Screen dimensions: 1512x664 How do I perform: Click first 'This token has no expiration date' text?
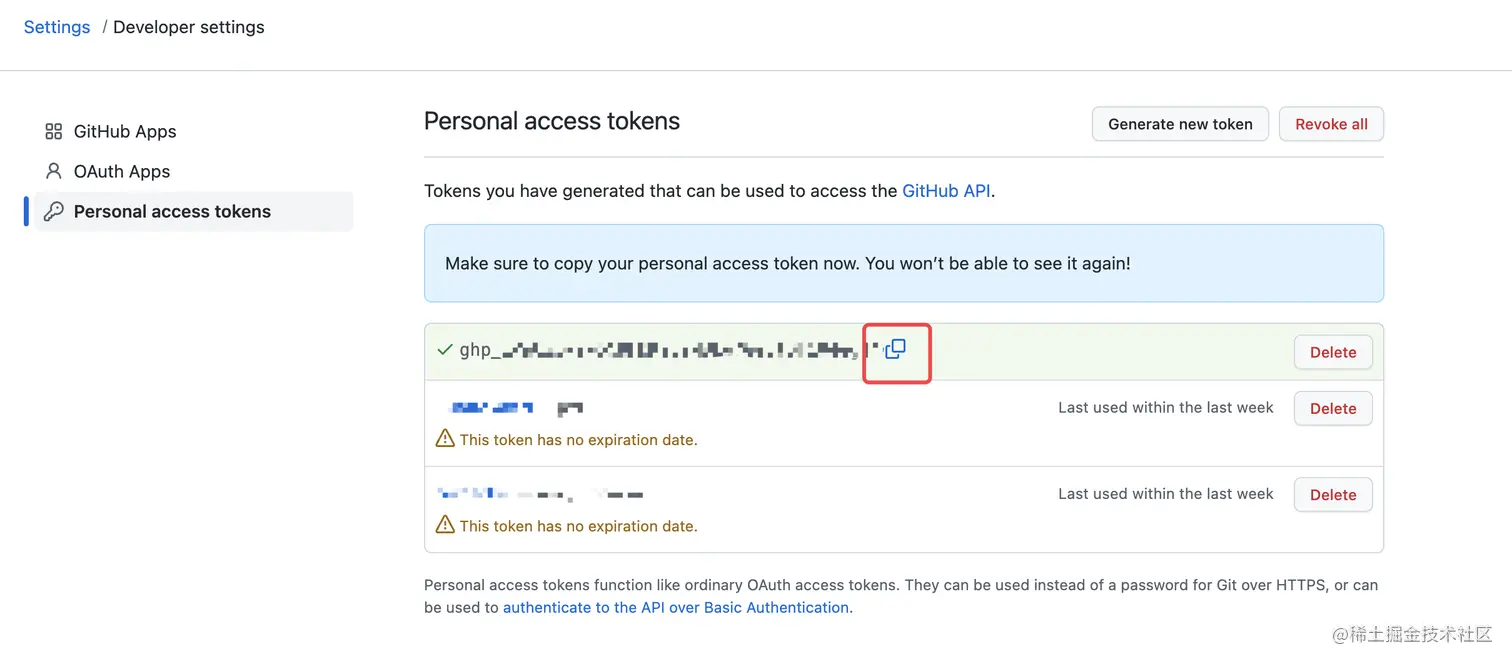[x=578, y=439]
